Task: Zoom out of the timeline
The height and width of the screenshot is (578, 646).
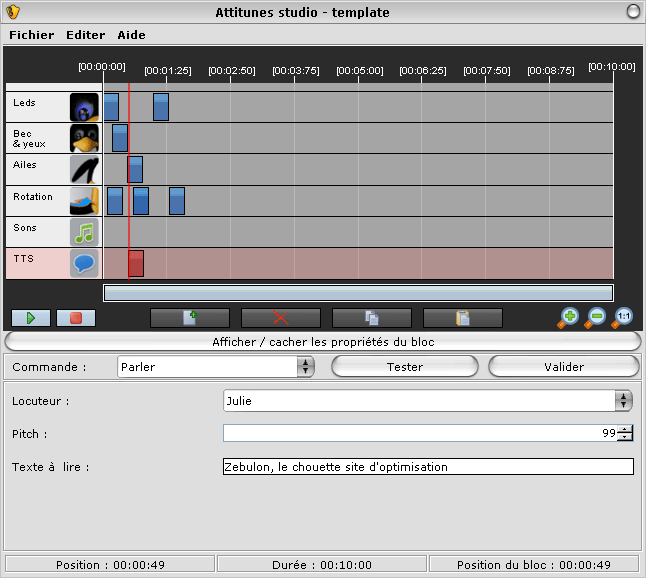Action: 595,318
